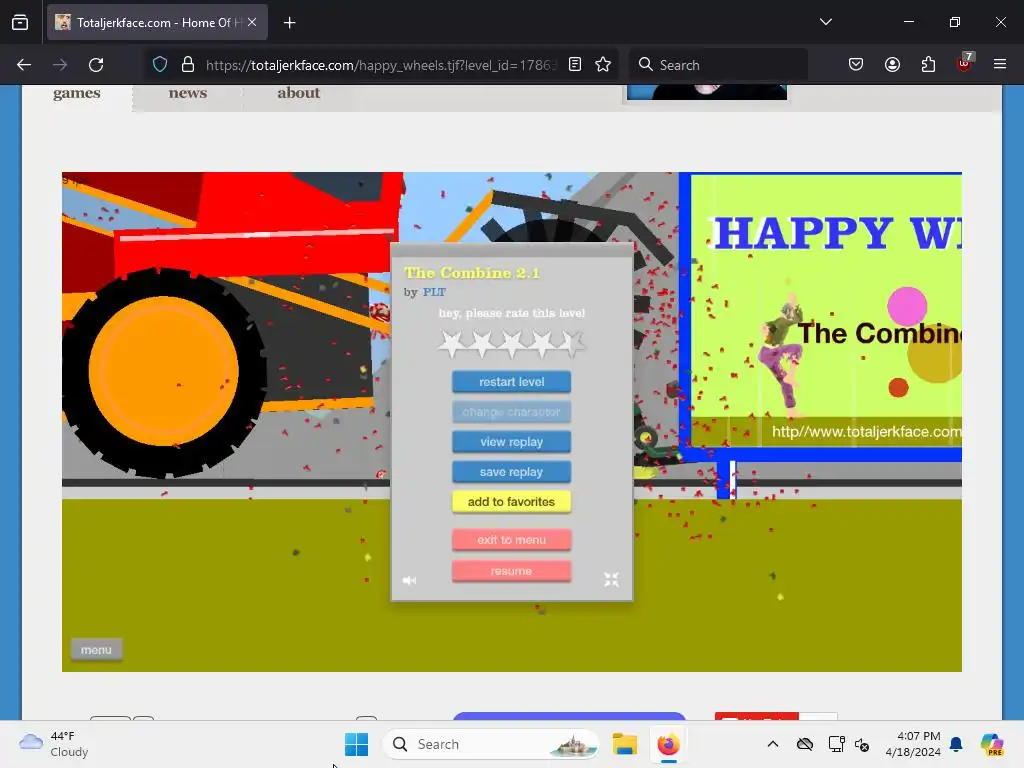This screenshot has height=768, width=1024.
Task: Toggle reader view icon
Action: [575, 65]
